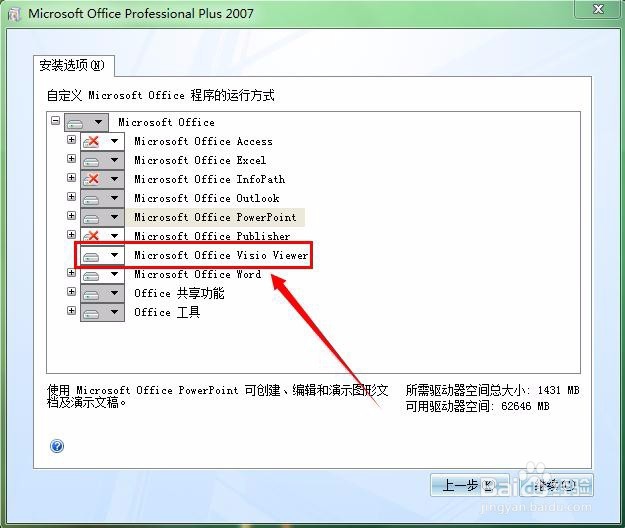Select Microsoft Office Access label
Viewport: 625px width, 528px height.
(203, 141)
